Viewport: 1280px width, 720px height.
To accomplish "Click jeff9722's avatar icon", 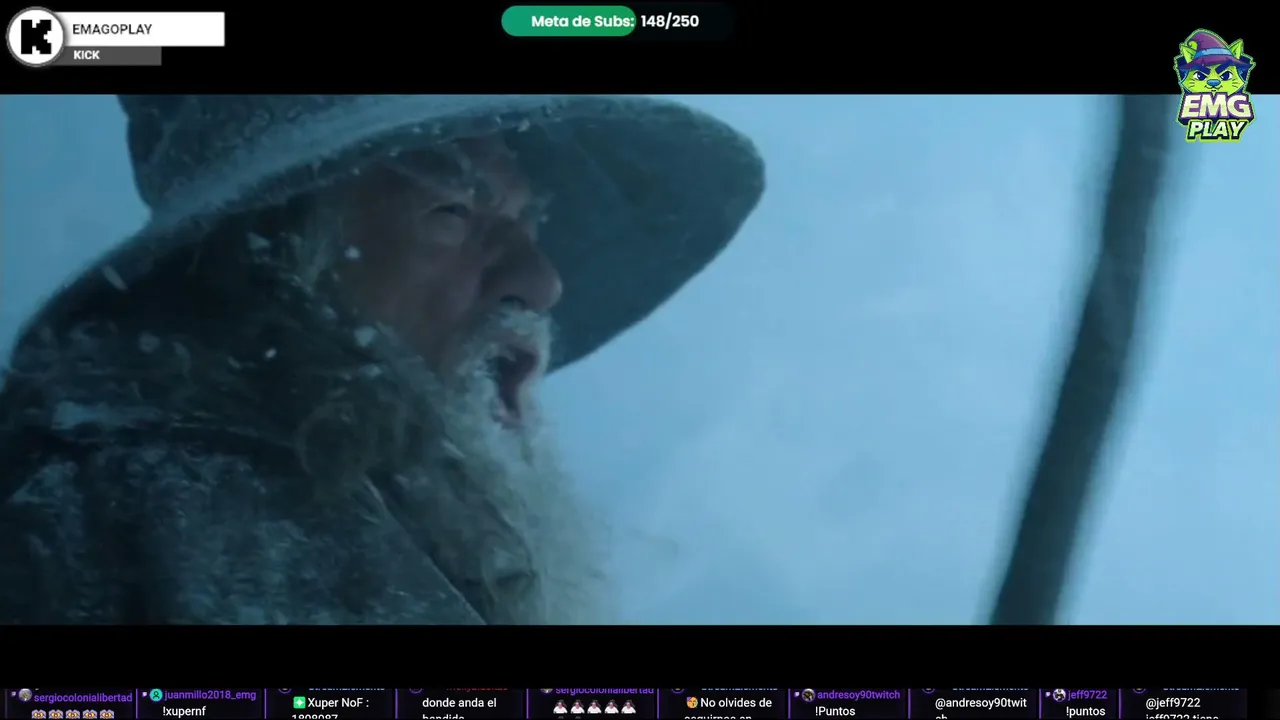I will coord(1059,695).
